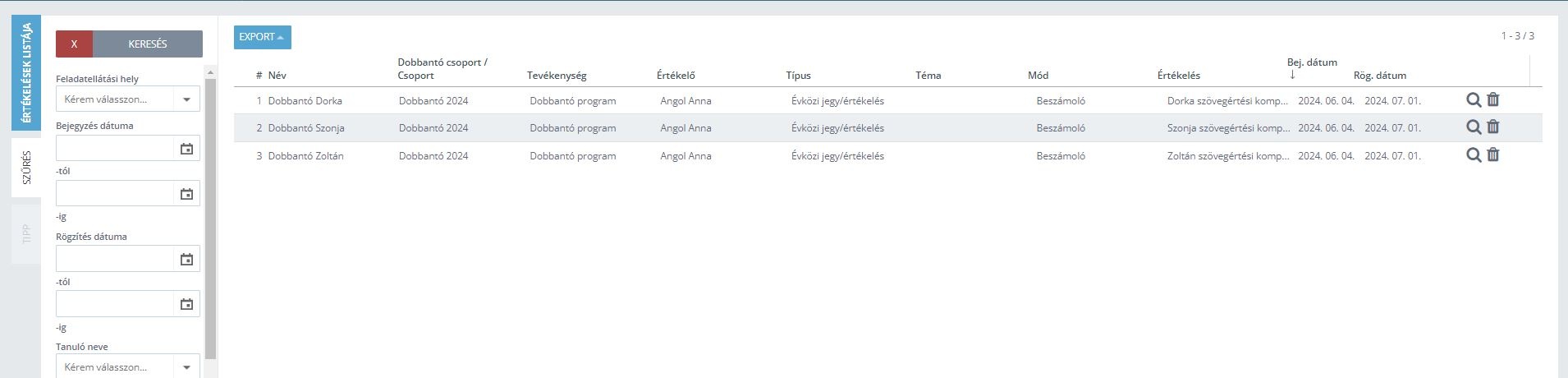Open calendar picker for Bejegyzés dátuma -ig
Viewport: 1568px width, 378px height.
(x=186, y=194)
